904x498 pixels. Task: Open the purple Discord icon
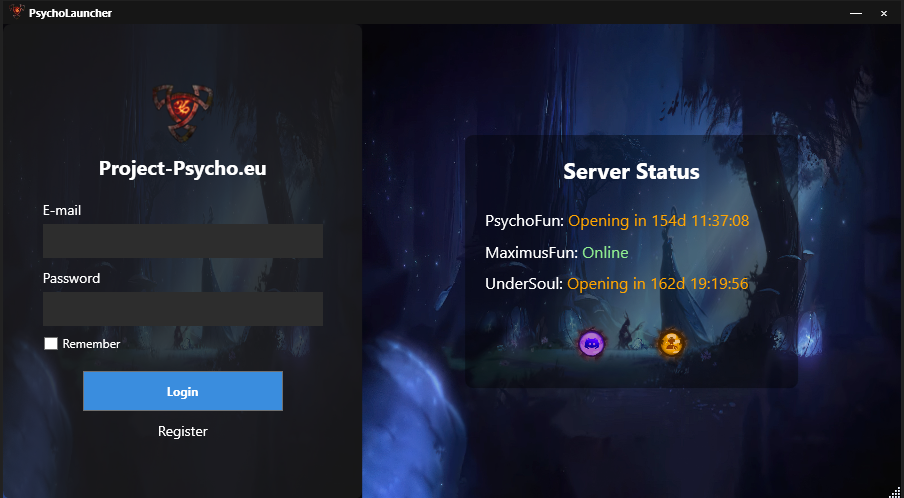[591, 344]
